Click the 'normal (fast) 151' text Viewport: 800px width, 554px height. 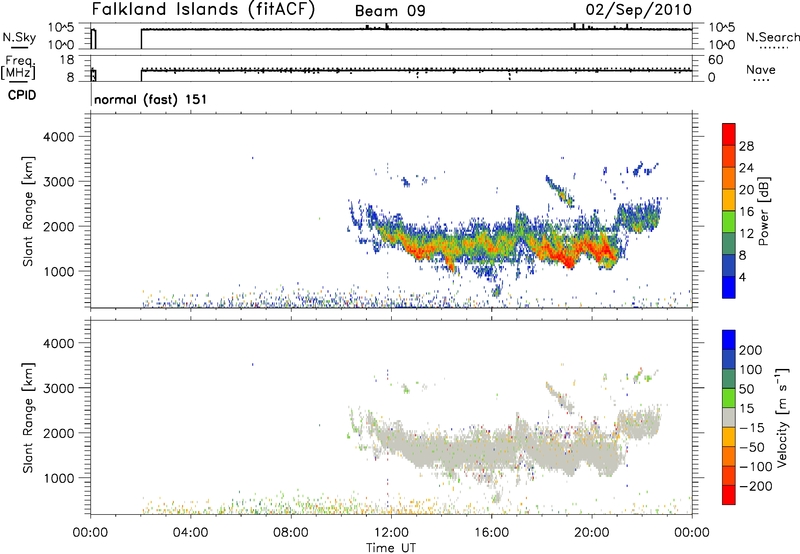[x=151, y=99]
